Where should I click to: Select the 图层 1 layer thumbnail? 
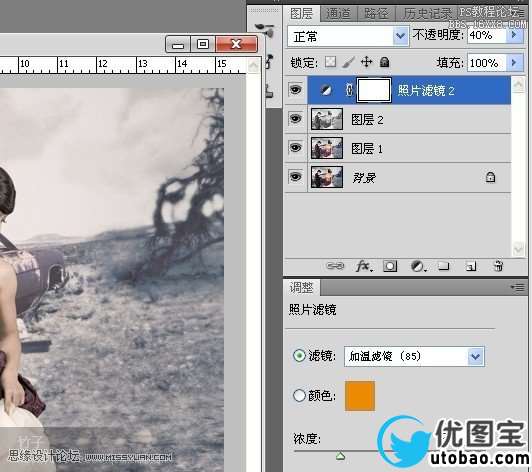327,148
